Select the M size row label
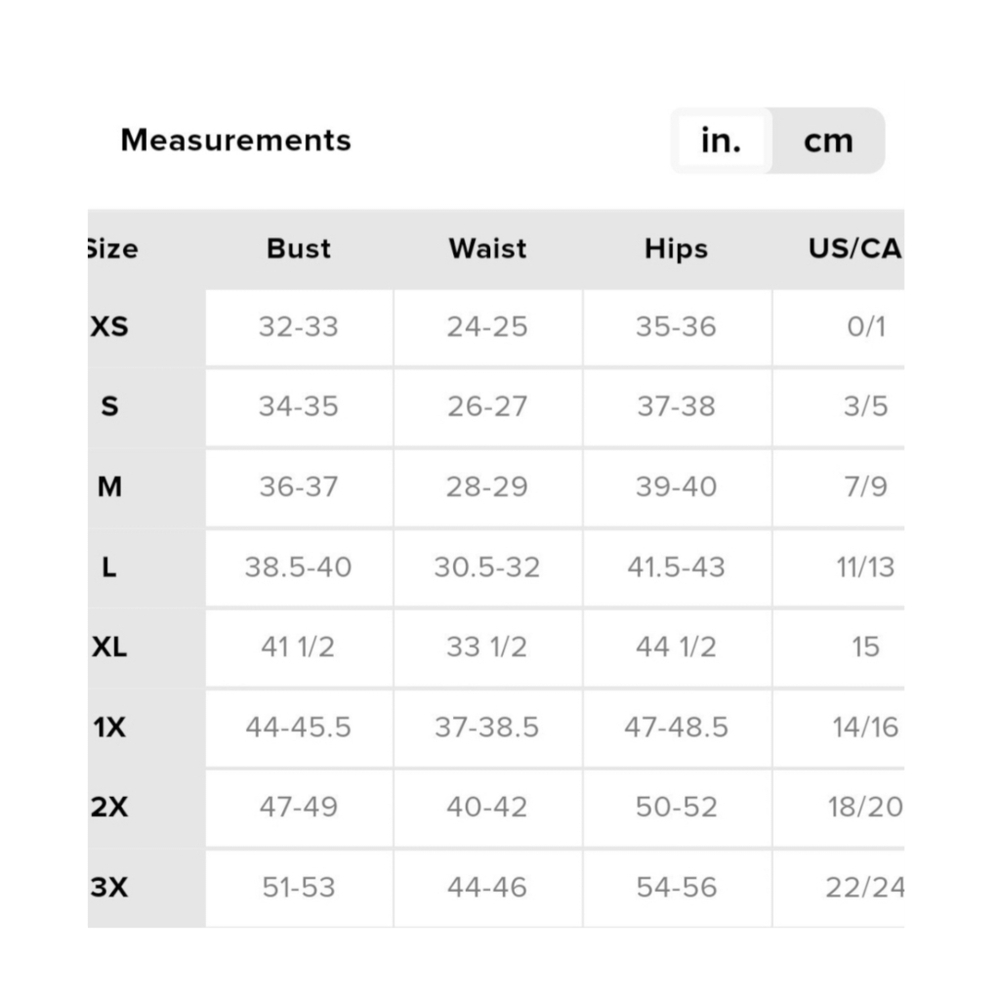The image size is (1000, 1000). 110,487
